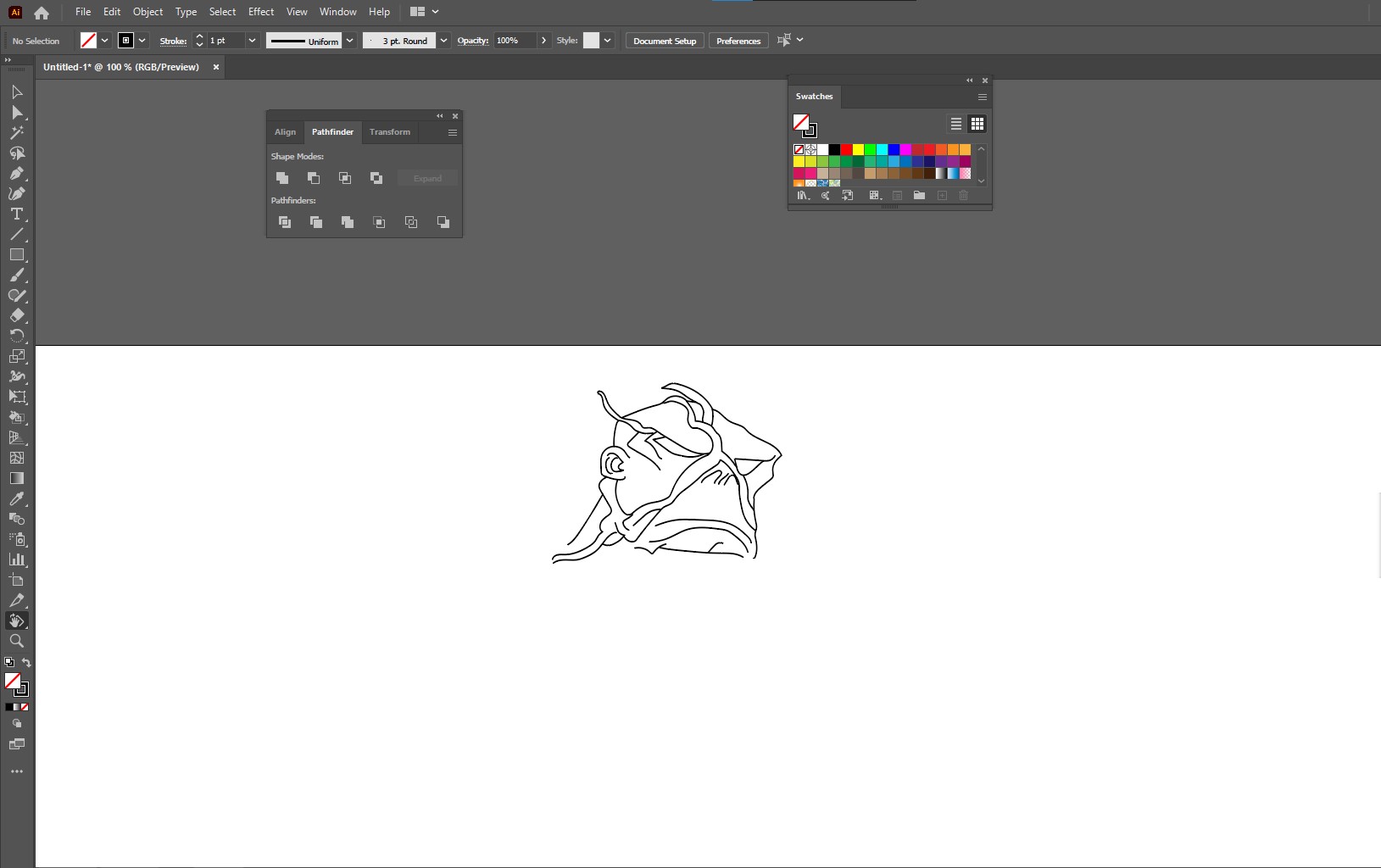The image size is (1381, 868).
Task: Select the Direct Selection tool
Action: (x=17, y=112)
